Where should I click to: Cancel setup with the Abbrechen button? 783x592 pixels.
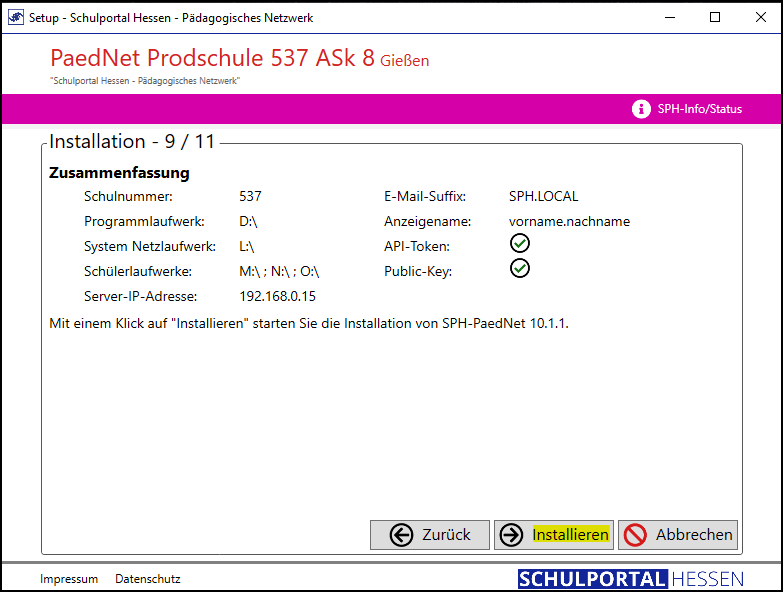coord(678,535)
